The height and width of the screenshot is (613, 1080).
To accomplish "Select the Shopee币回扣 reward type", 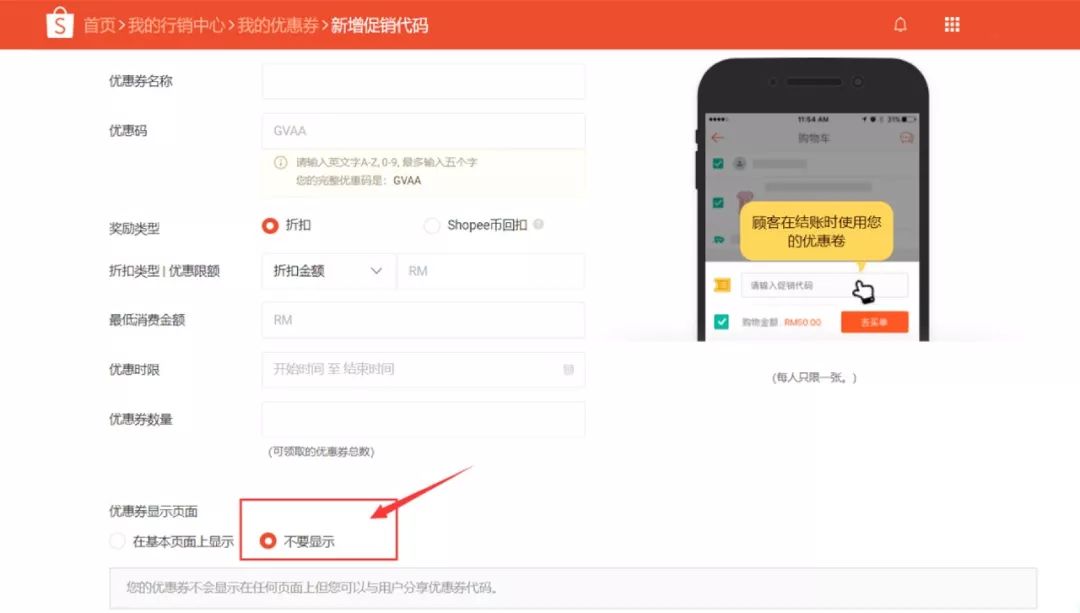I will coord(432,225).
